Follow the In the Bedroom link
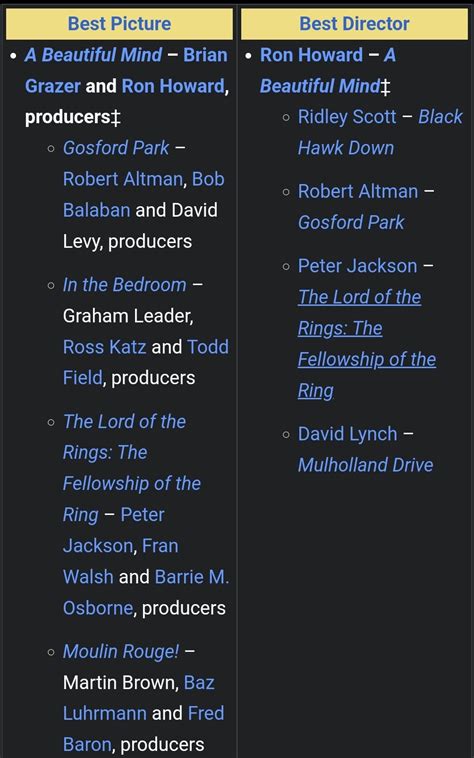 (124, 285)
